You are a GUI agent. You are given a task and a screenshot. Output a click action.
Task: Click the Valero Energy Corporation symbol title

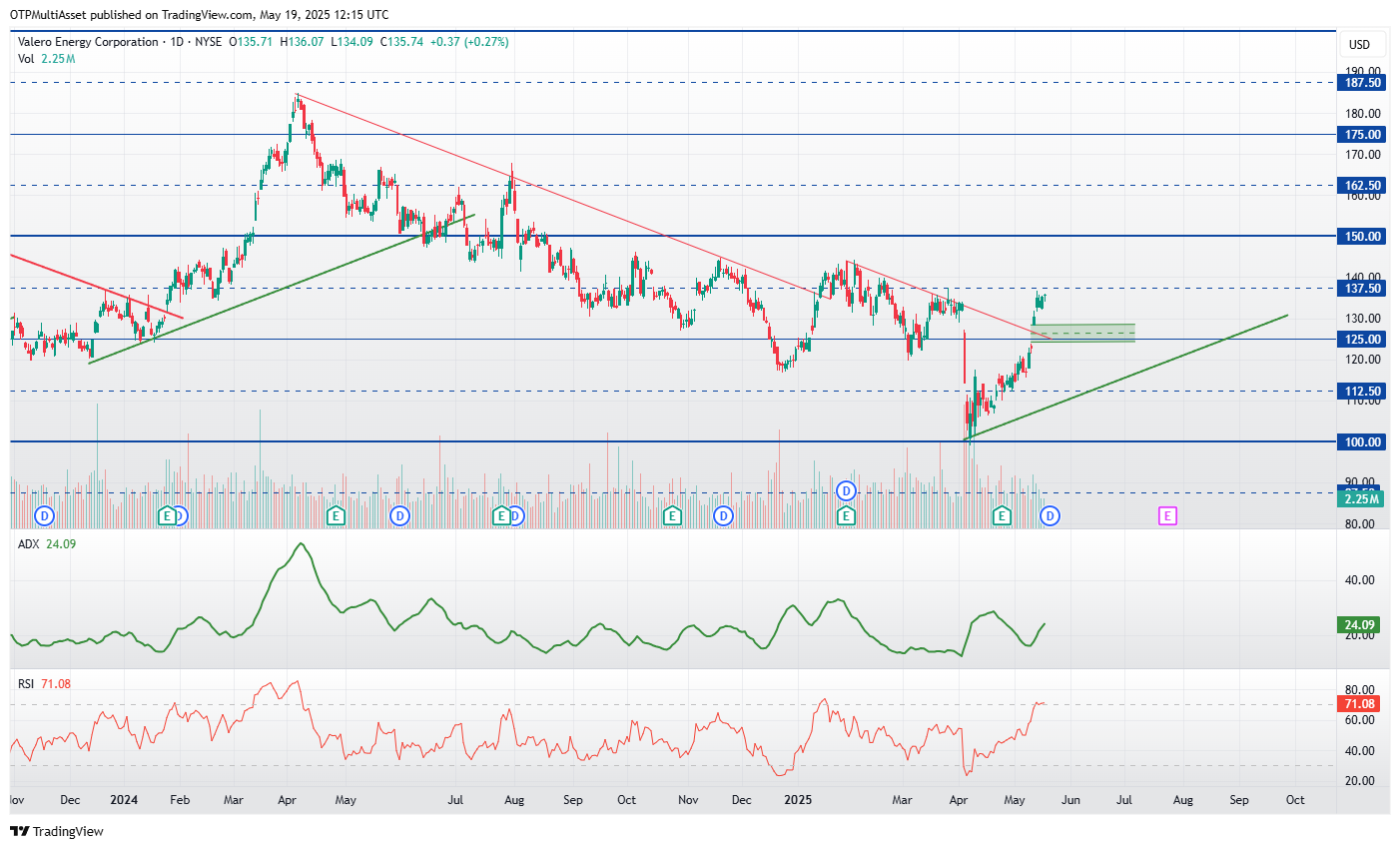coord(88,42)
